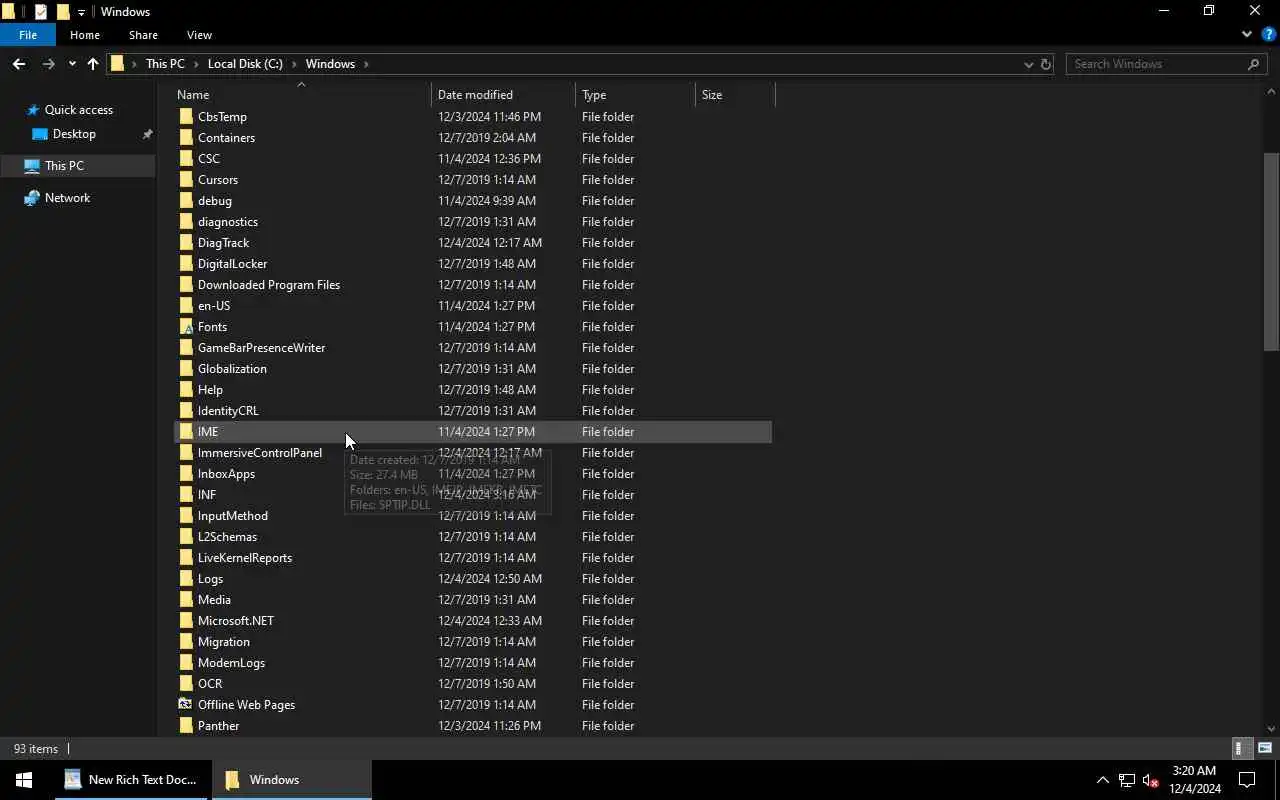Image resolution: width=1280 pixels, height=800 pixels.
Task: Select This PC in the address breadcrumb
Action: pos(165,64)
